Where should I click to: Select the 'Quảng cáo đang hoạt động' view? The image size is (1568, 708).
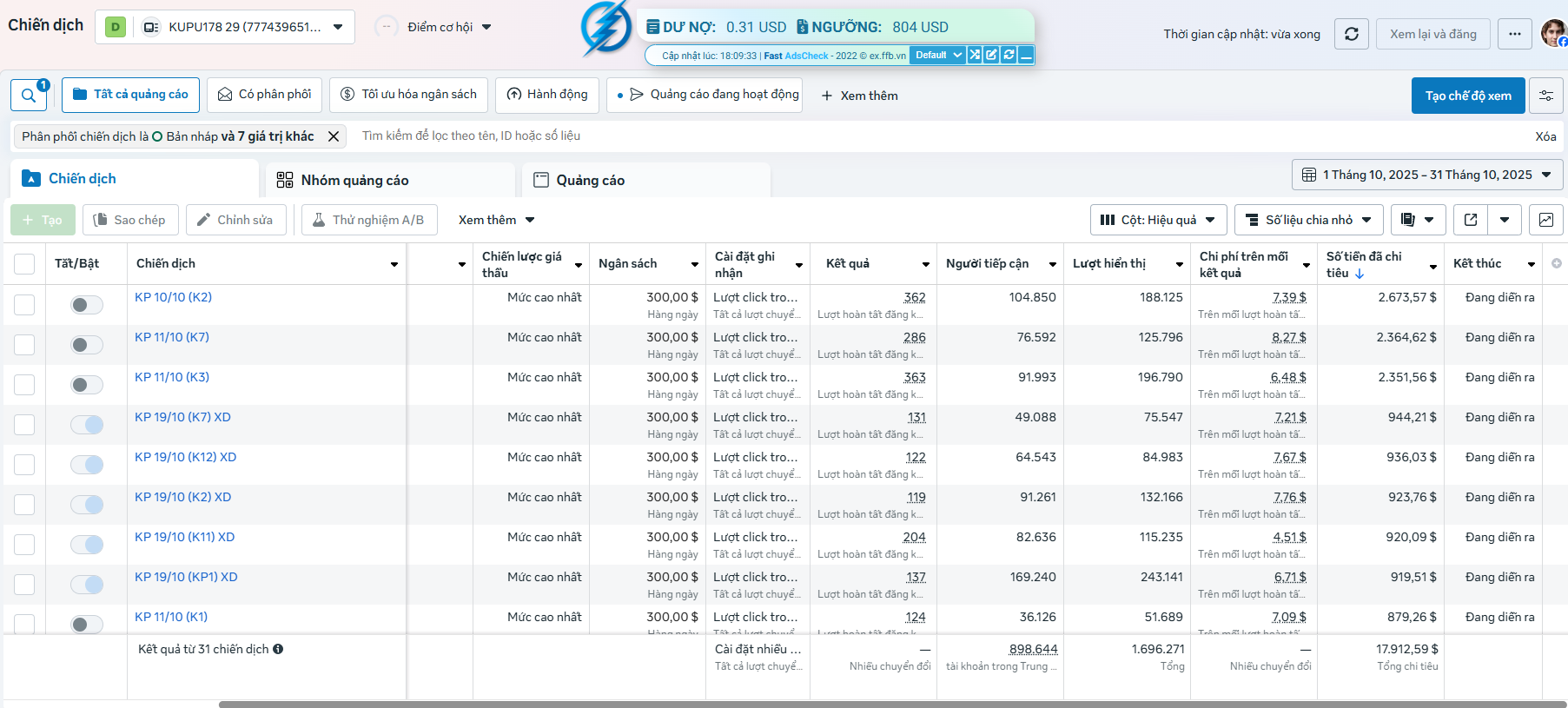coord(704,95)
